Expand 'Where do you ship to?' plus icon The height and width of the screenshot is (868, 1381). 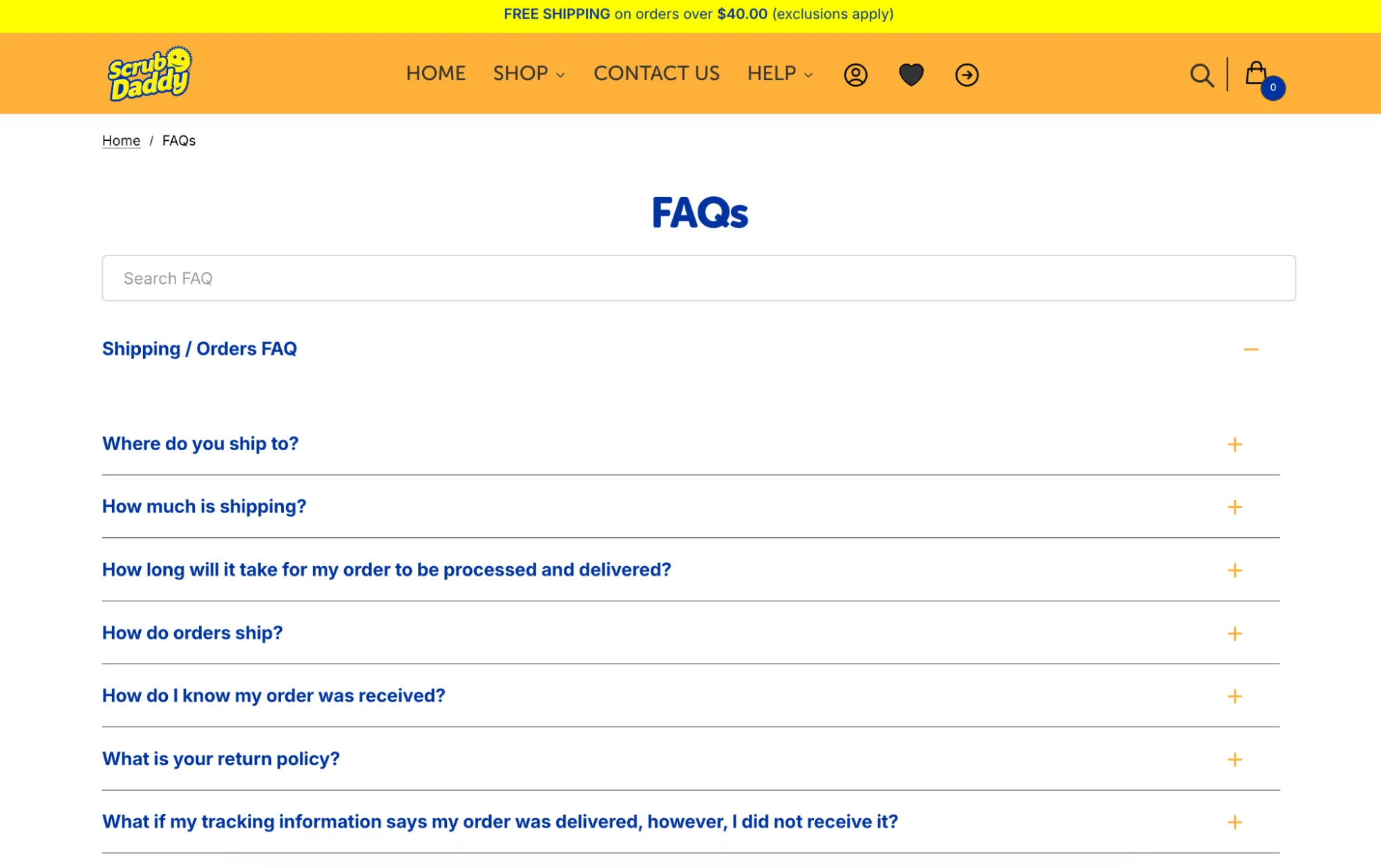[1235, 444]
